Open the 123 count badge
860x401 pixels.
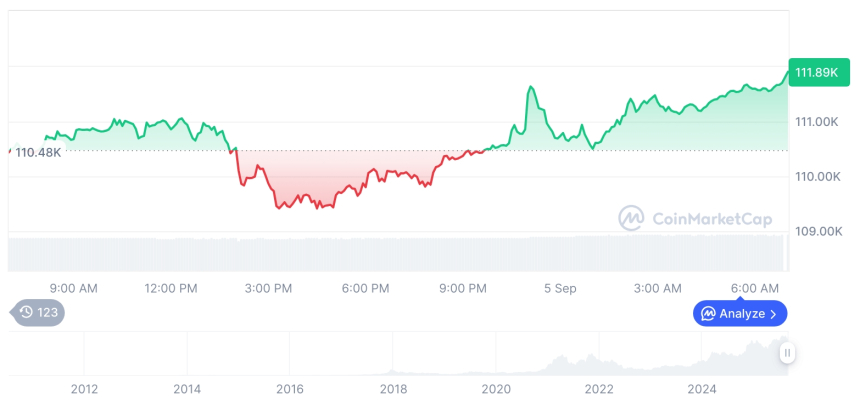point(48,313)
